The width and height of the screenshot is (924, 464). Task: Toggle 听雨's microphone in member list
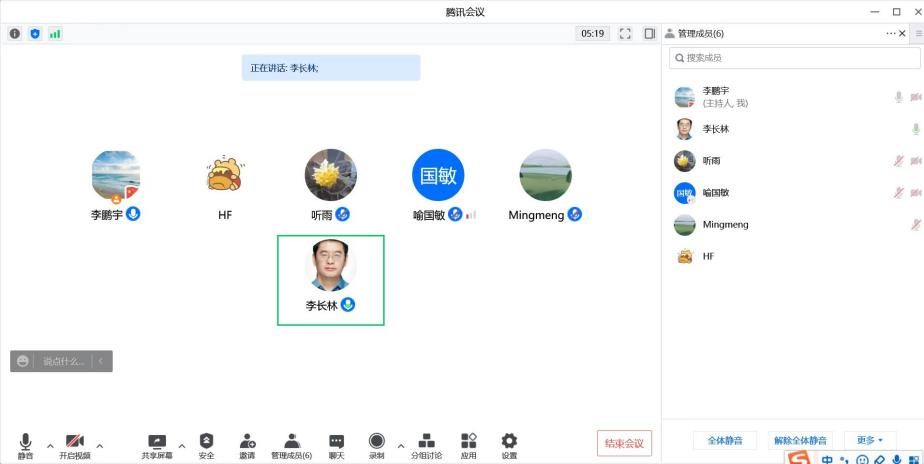(x=898, y=161)
